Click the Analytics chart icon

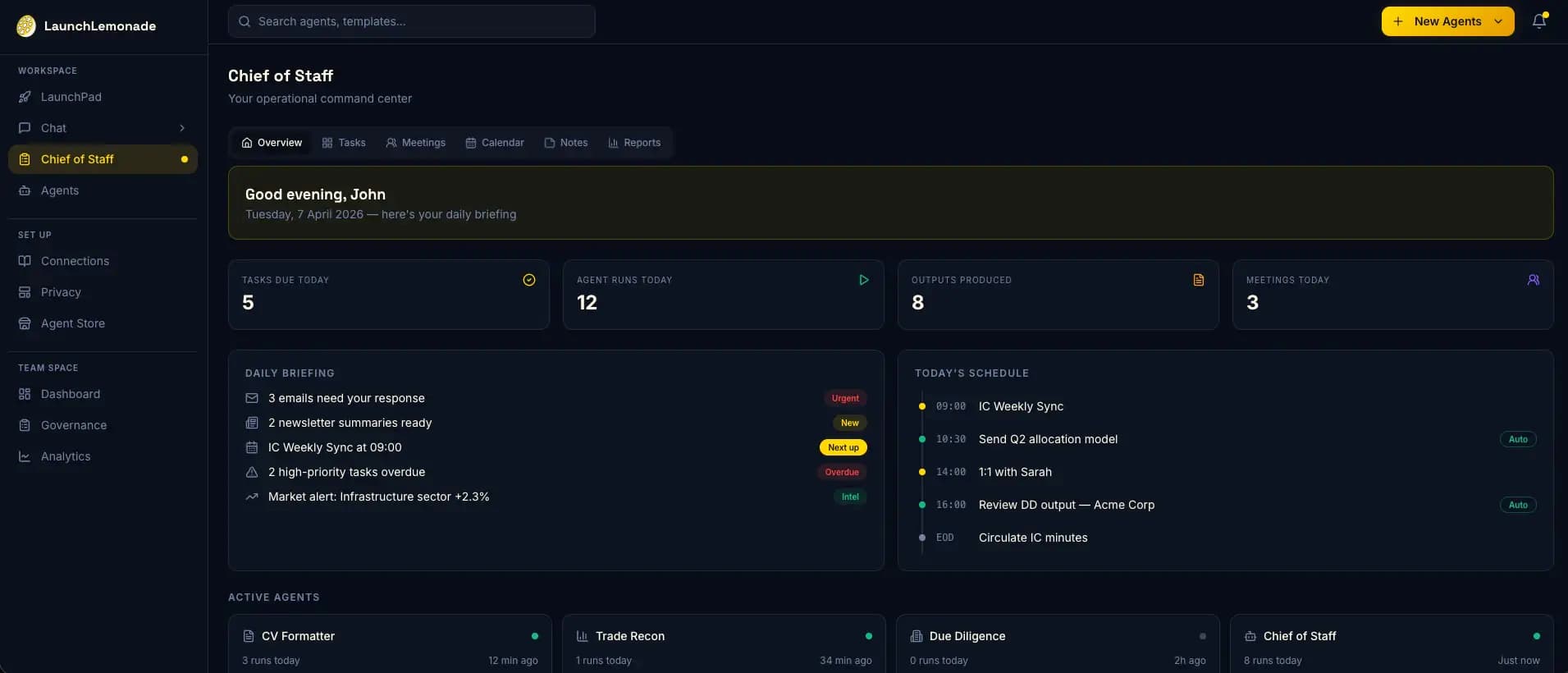tap(25, 456)
